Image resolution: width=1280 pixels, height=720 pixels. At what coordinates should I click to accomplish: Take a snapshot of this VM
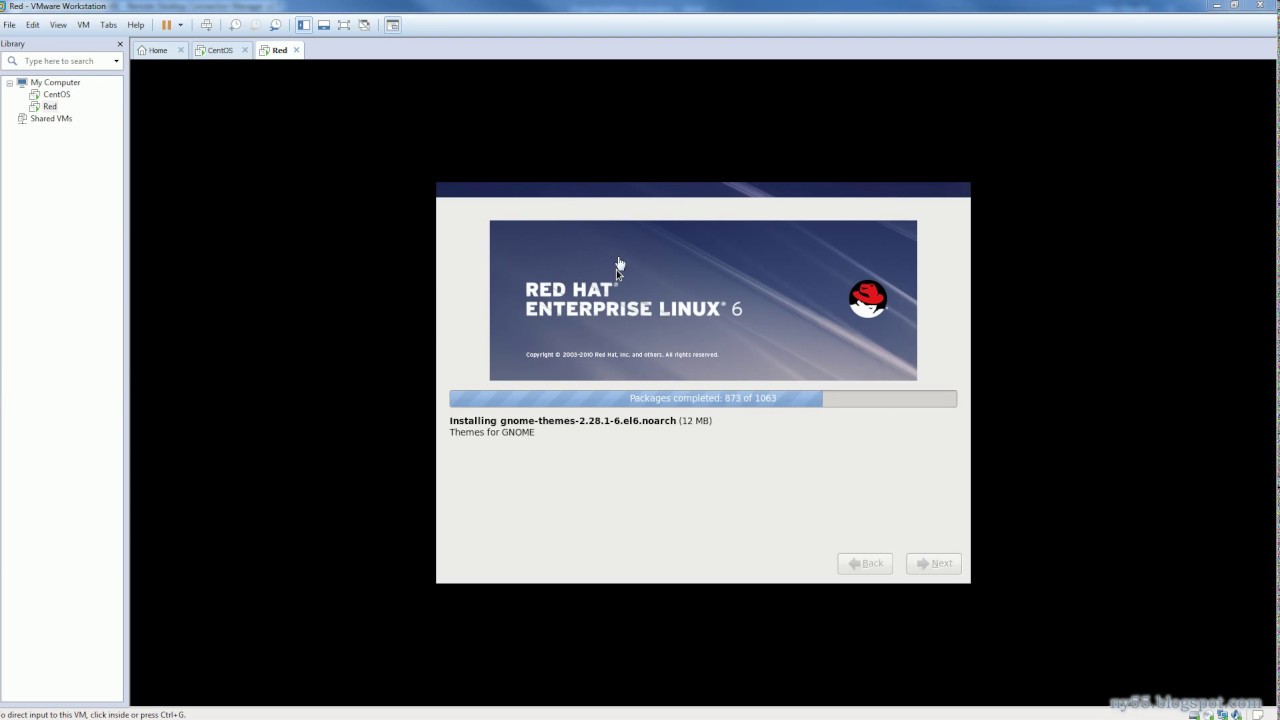[x=235, y=25]
